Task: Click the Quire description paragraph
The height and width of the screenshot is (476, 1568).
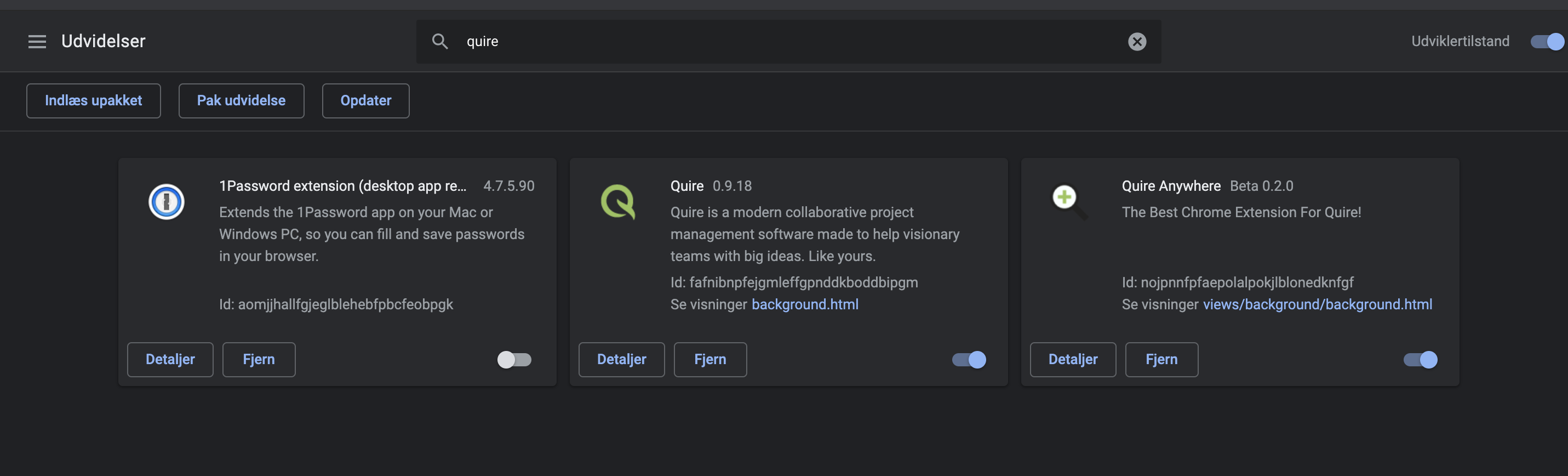Action: 815,234
